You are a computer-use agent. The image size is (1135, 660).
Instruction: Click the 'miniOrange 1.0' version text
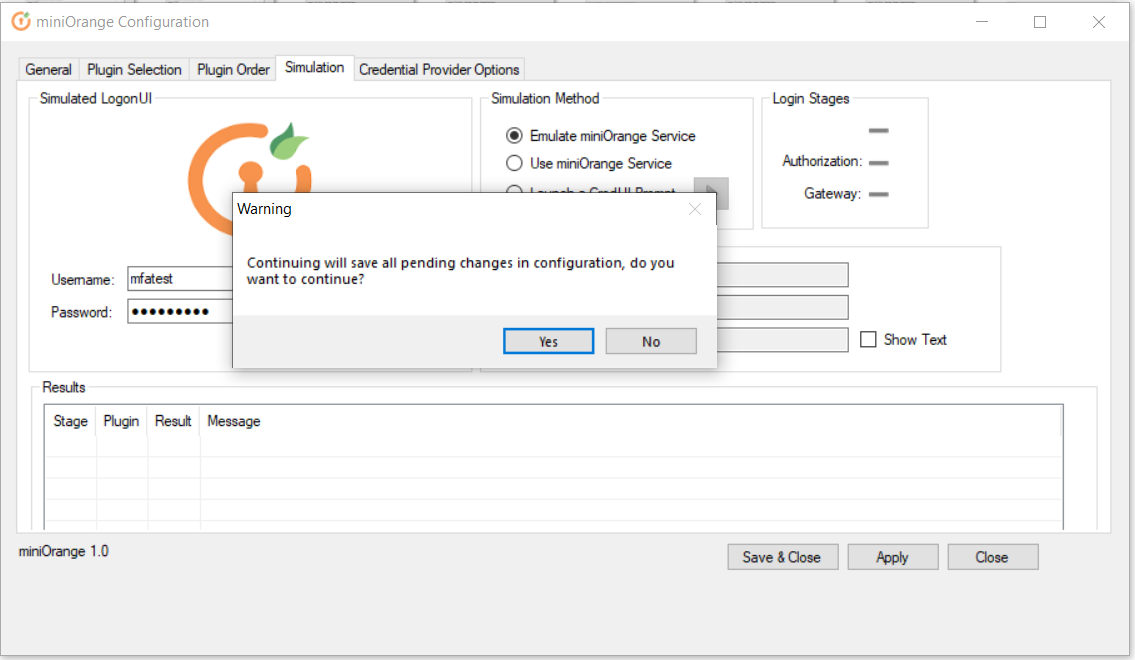tap(64, 551)
